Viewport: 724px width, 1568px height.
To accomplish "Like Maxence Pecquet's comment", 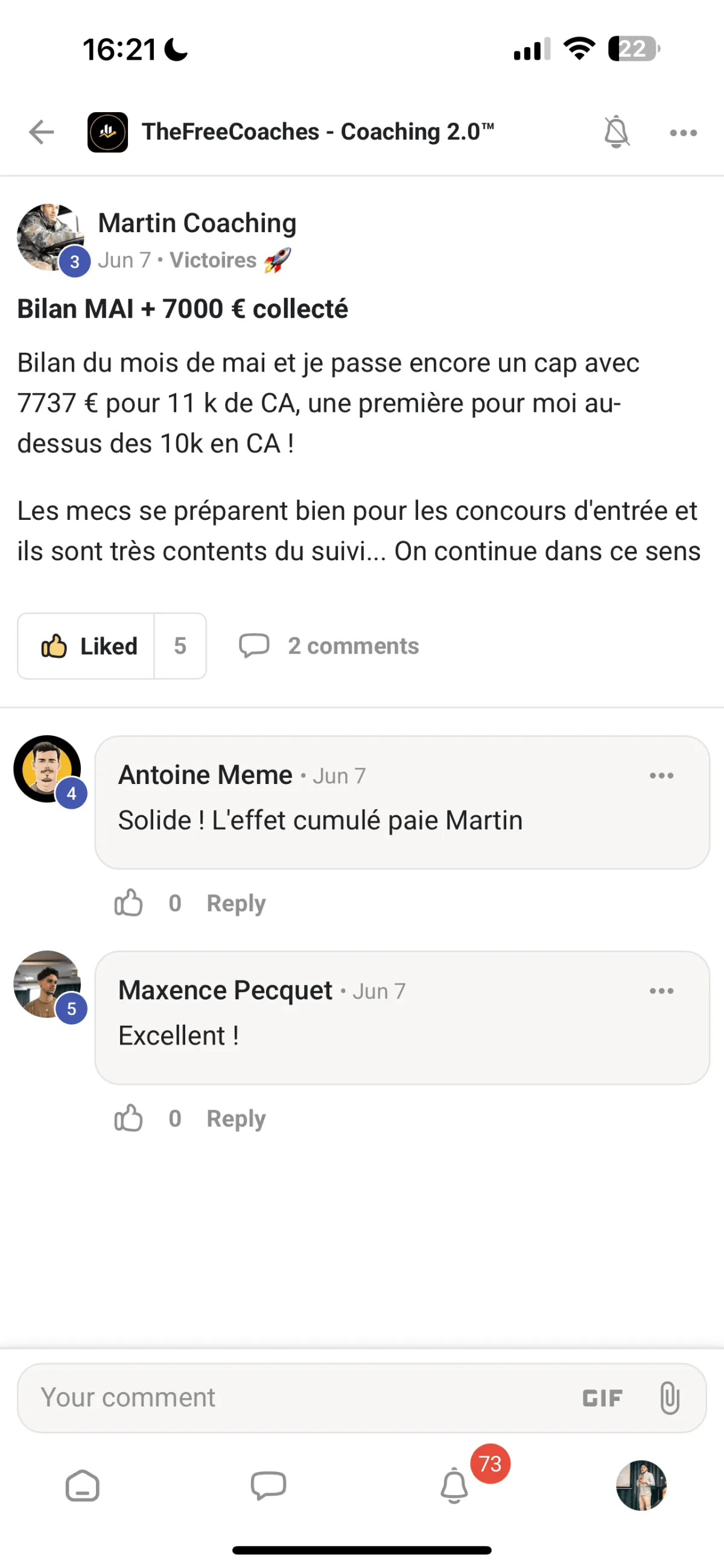I will 129,1118.
